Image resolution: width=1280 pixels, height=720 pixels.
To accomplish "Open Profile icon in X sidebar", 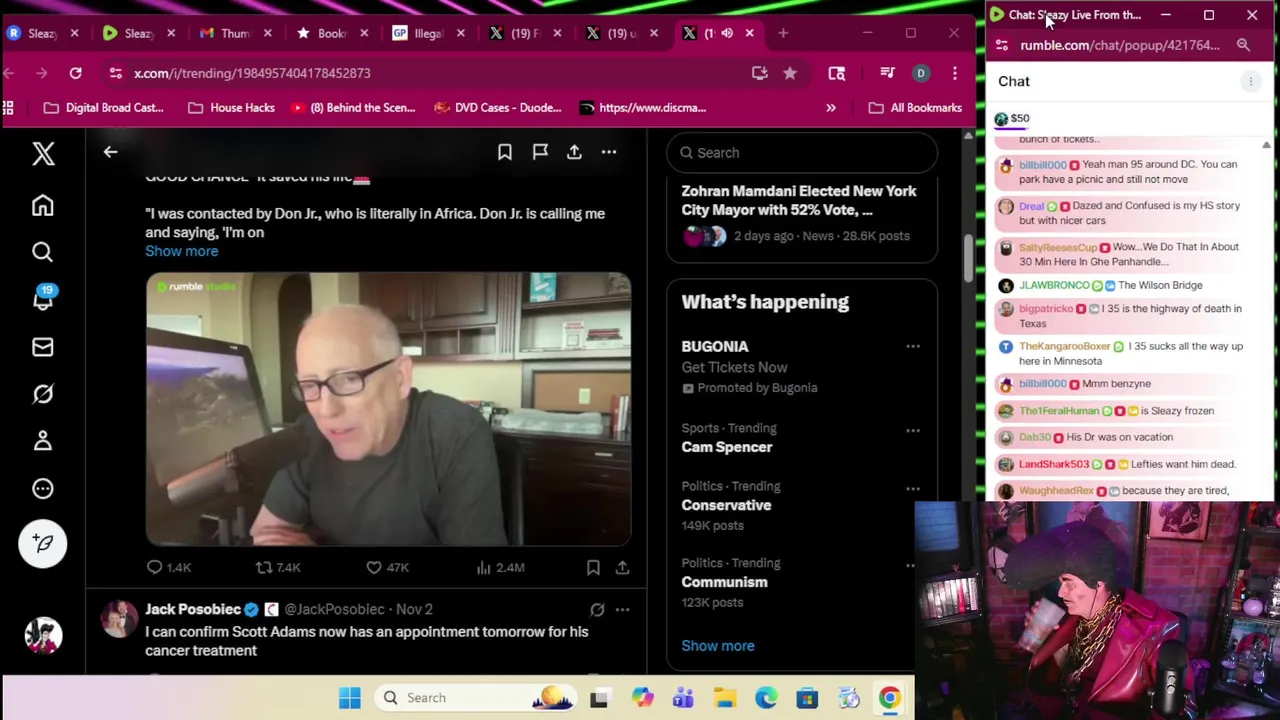I will (x=42, y=441).
